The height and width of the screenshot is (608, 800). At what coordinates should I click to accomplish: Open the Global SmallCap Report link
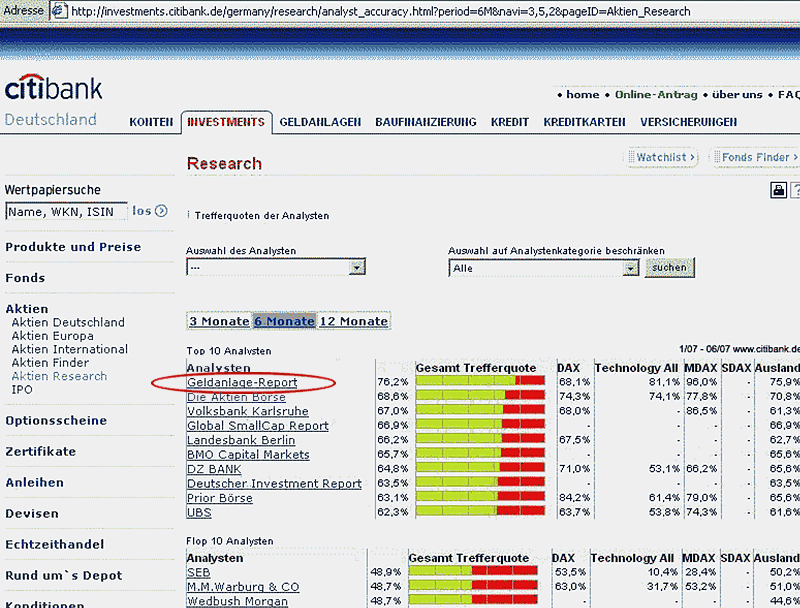coord(258,425)
